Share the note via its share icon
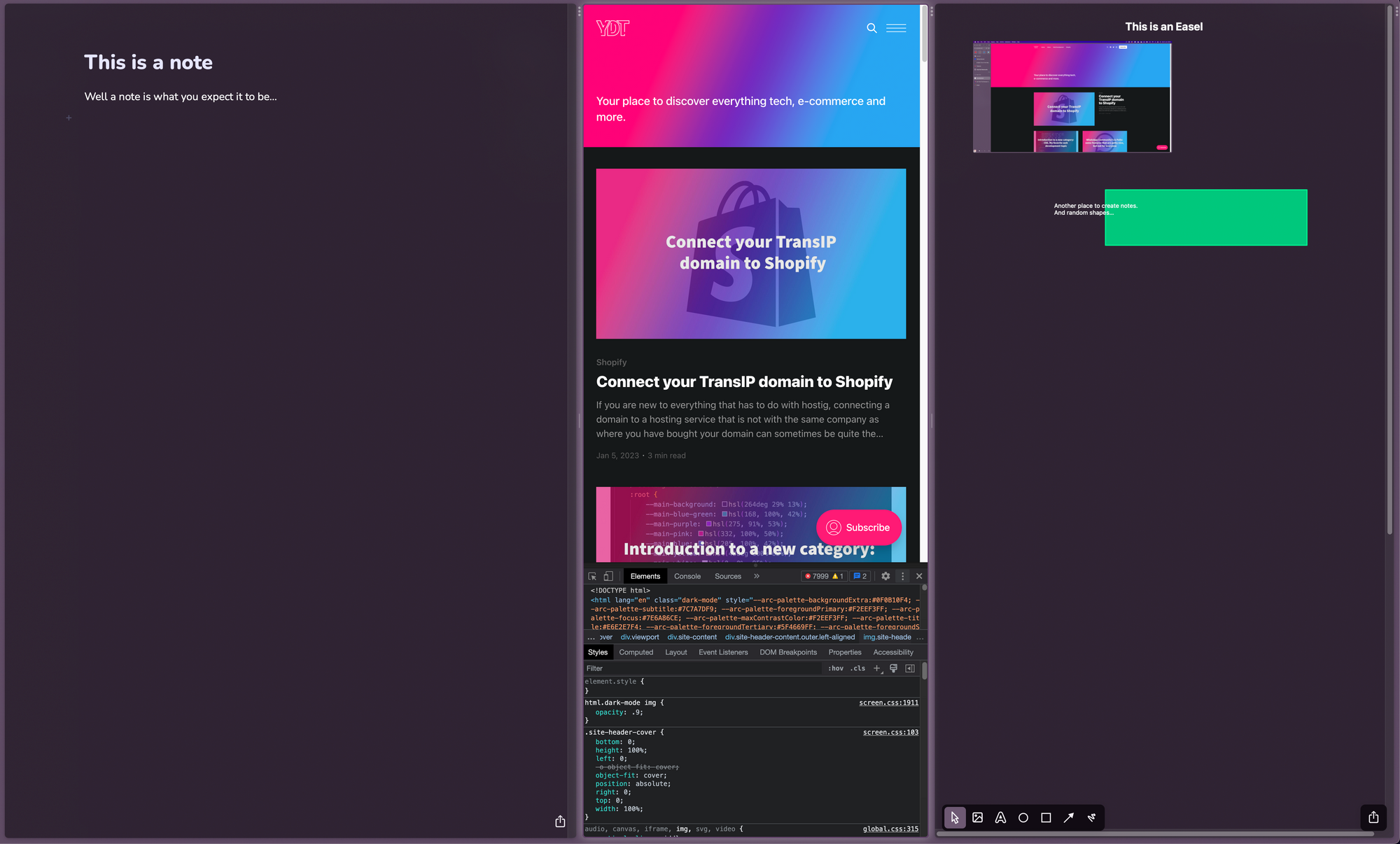 point(560,821)
